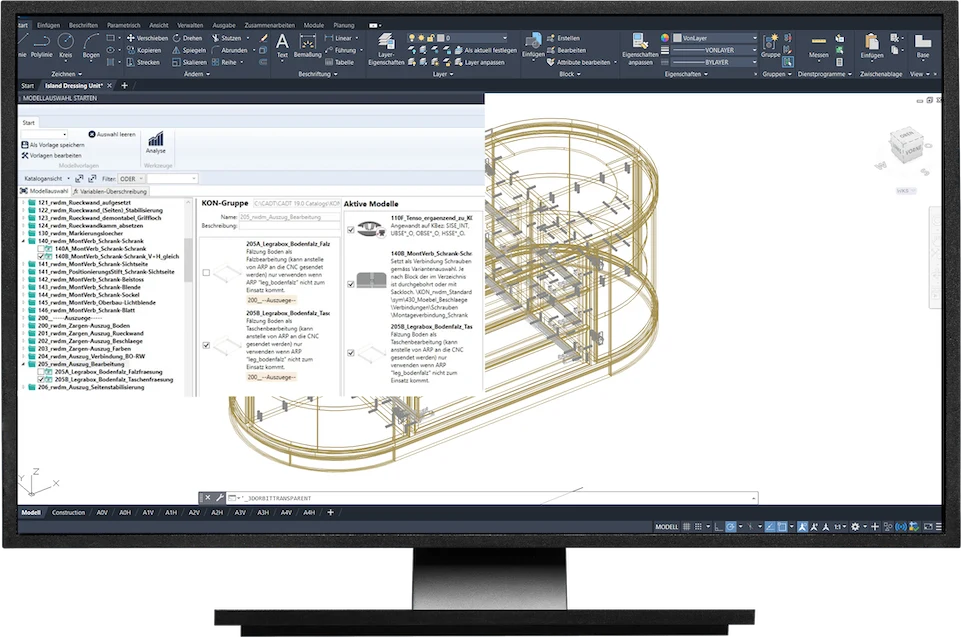Viewport: 961px width, 637px height.
Task: Open Layer-Eigenschaften manager
Action: tap(386, 49)
